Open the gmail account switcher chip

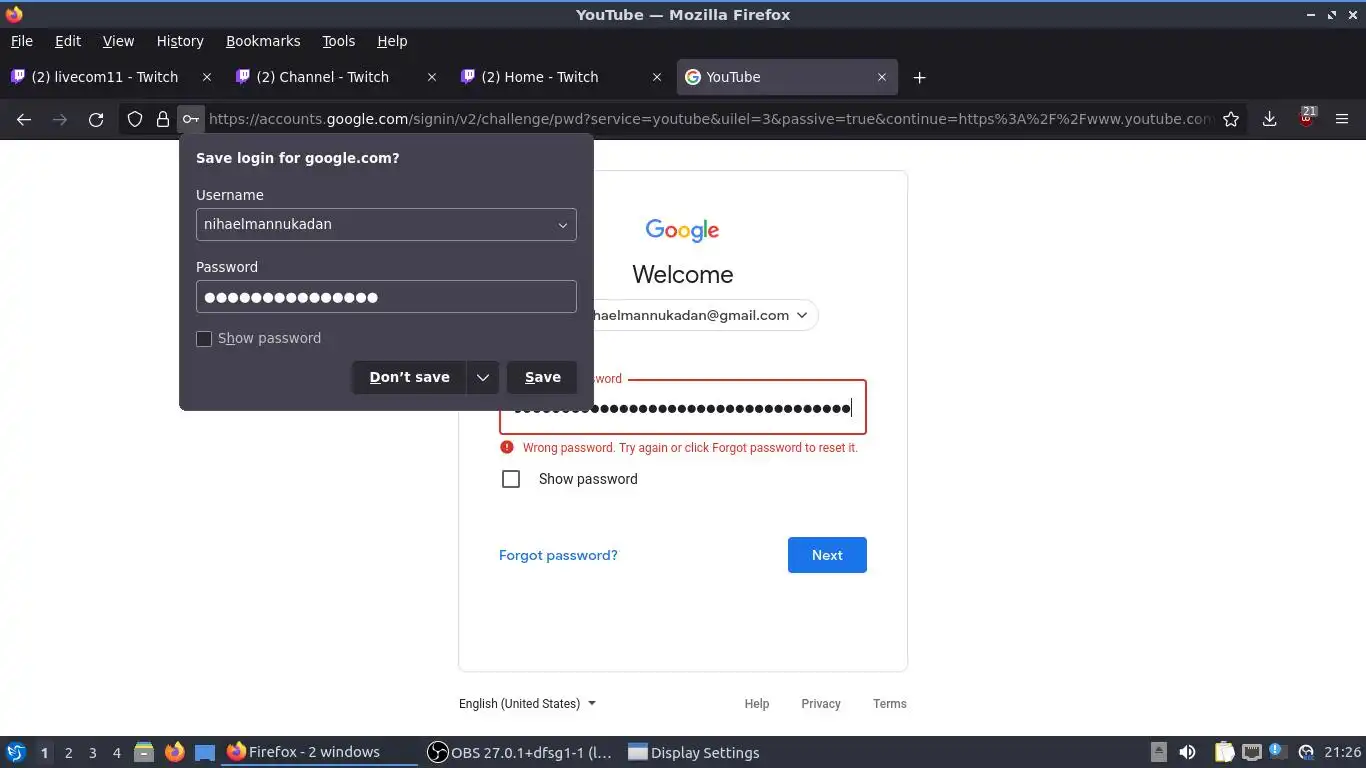tap(683, 315)
